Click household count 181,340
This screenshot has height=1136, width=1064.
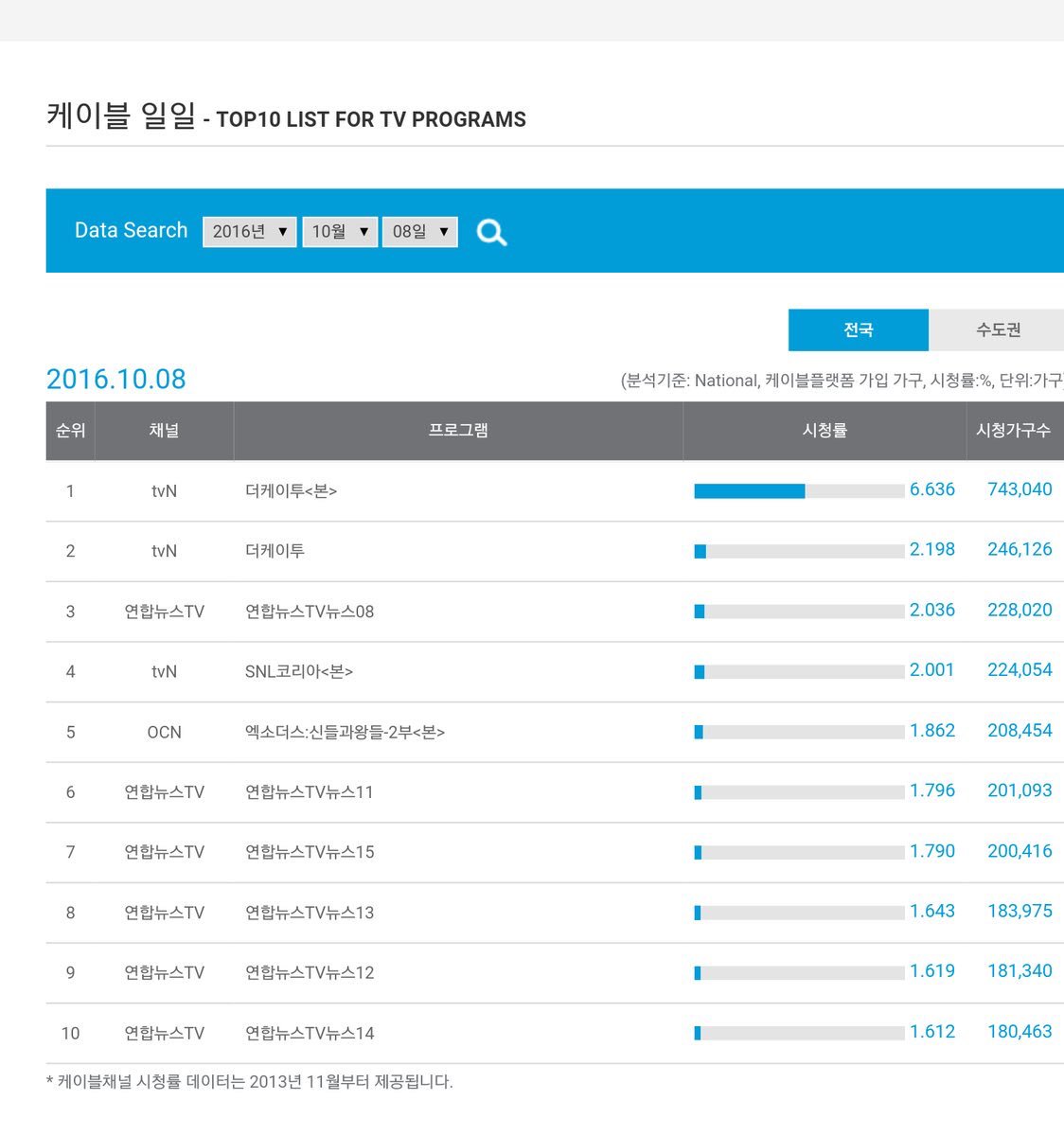coord(1020,970)
